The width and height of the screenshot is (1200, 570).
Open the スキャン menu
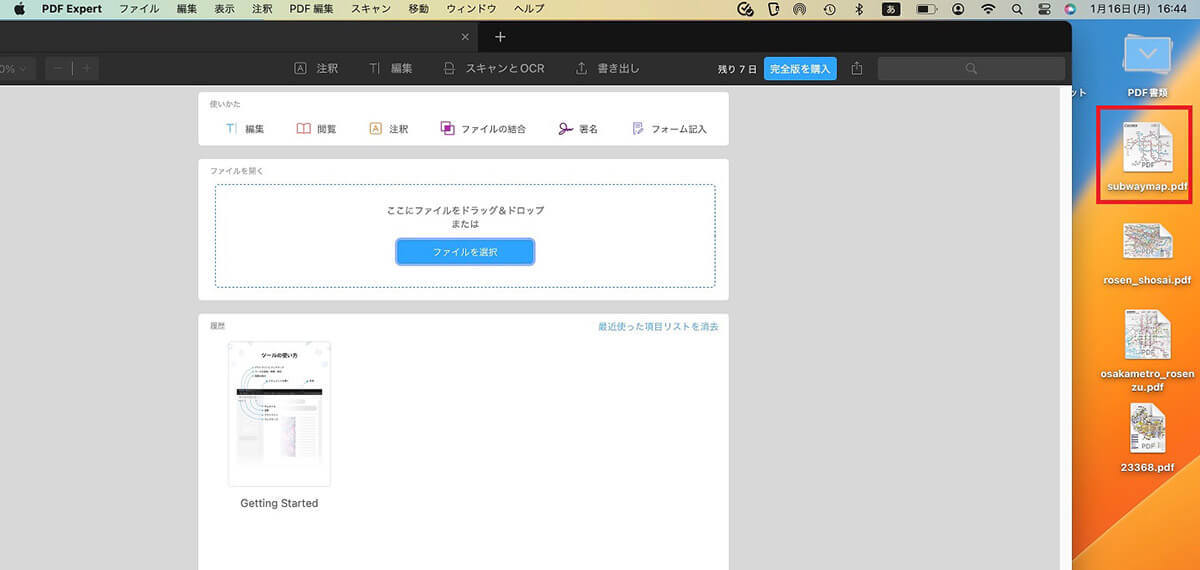371,9
